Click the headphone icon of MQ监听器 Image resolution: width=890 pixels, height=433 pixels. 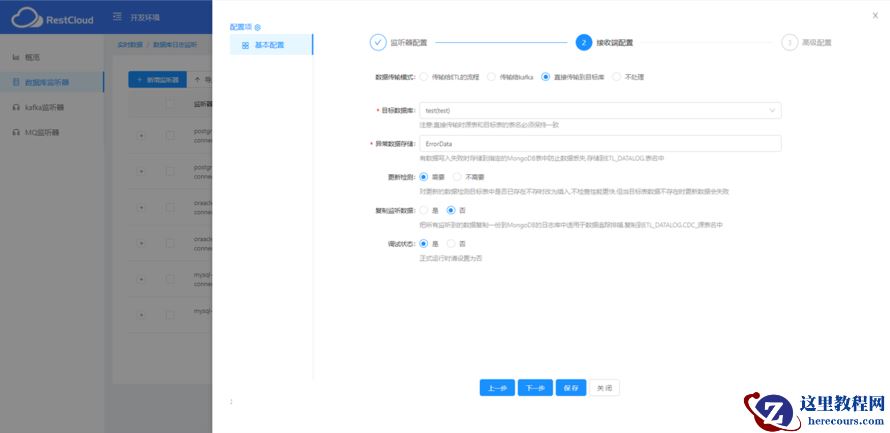point(16,132)
